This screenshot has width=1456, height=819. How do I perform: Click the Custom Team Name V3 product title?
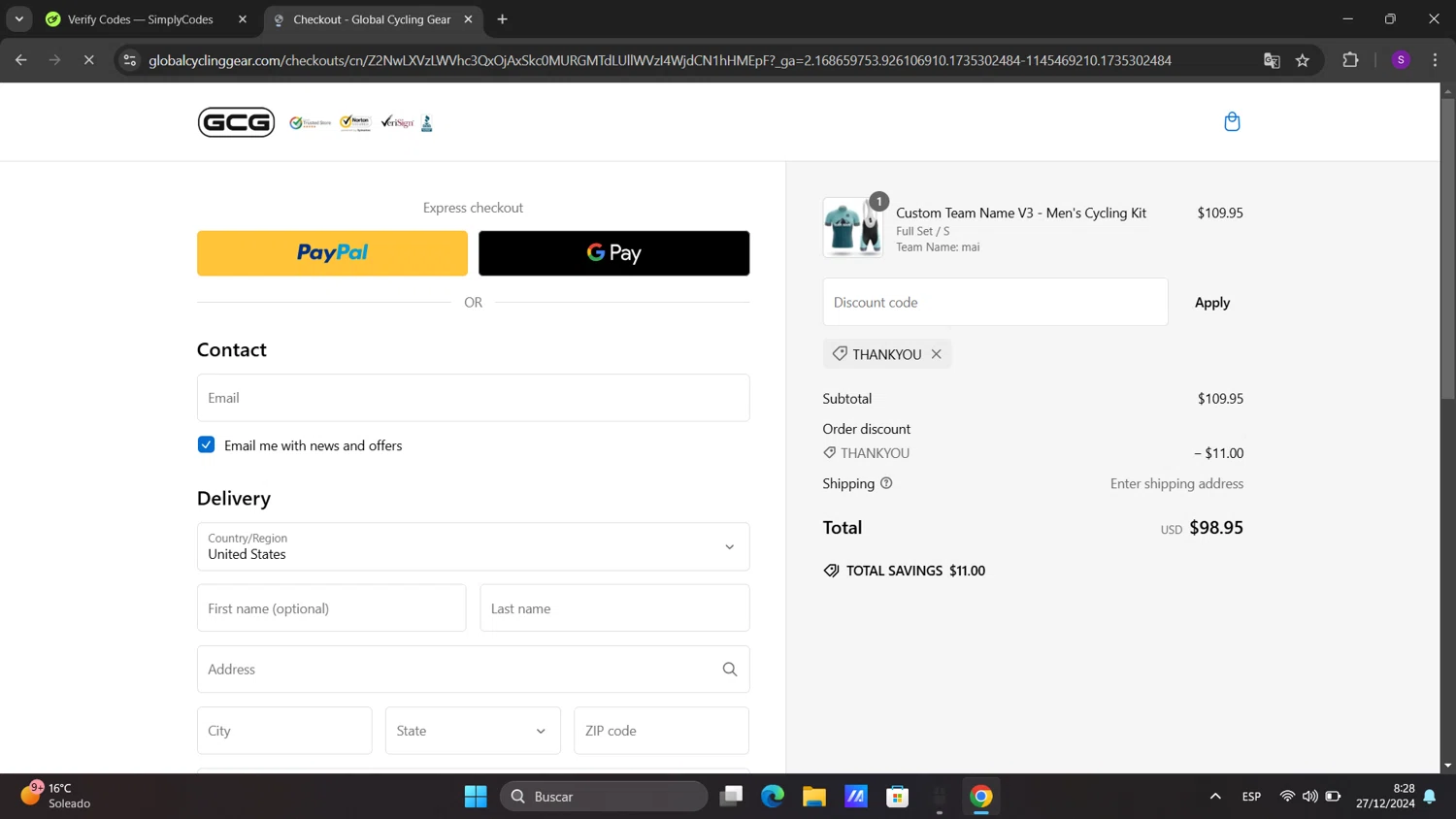pos(1021,213)
